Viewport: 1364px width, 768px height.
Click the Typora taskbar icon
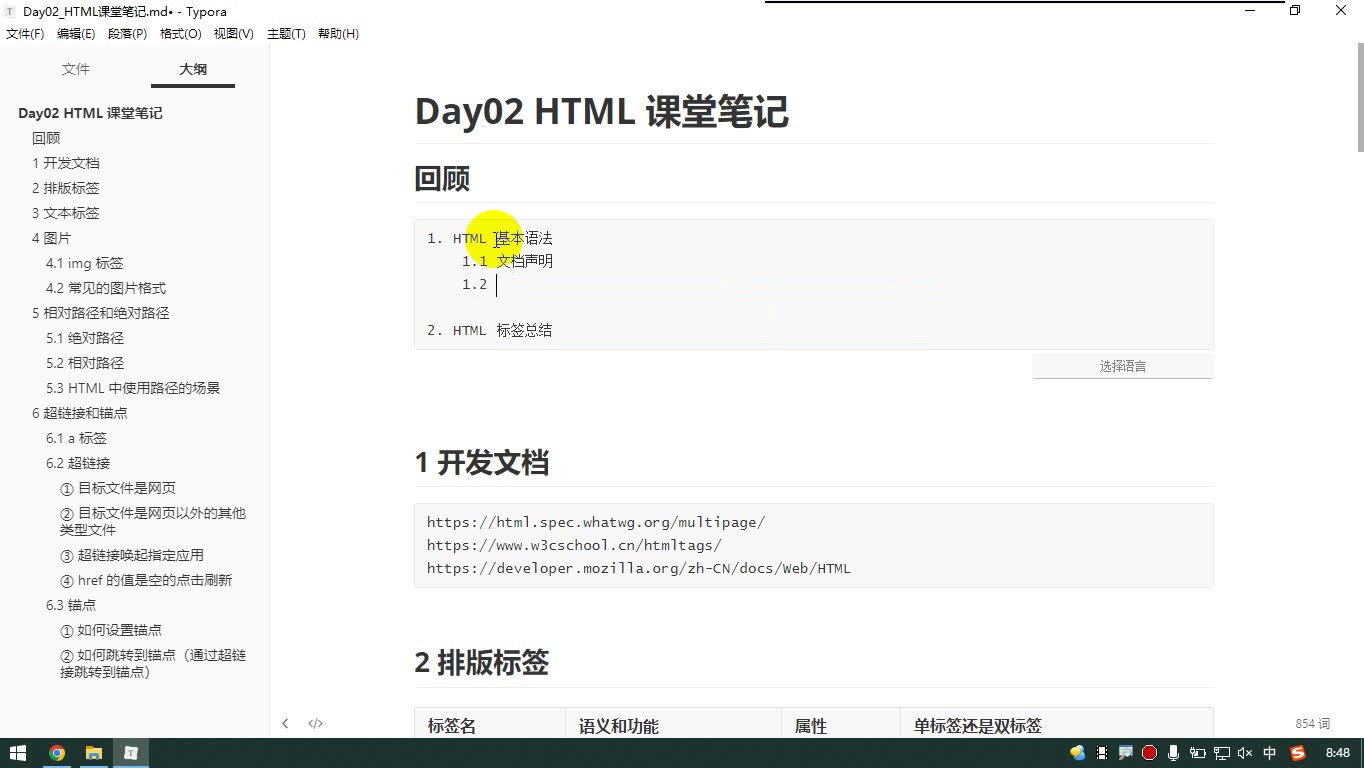click(130, 753)
